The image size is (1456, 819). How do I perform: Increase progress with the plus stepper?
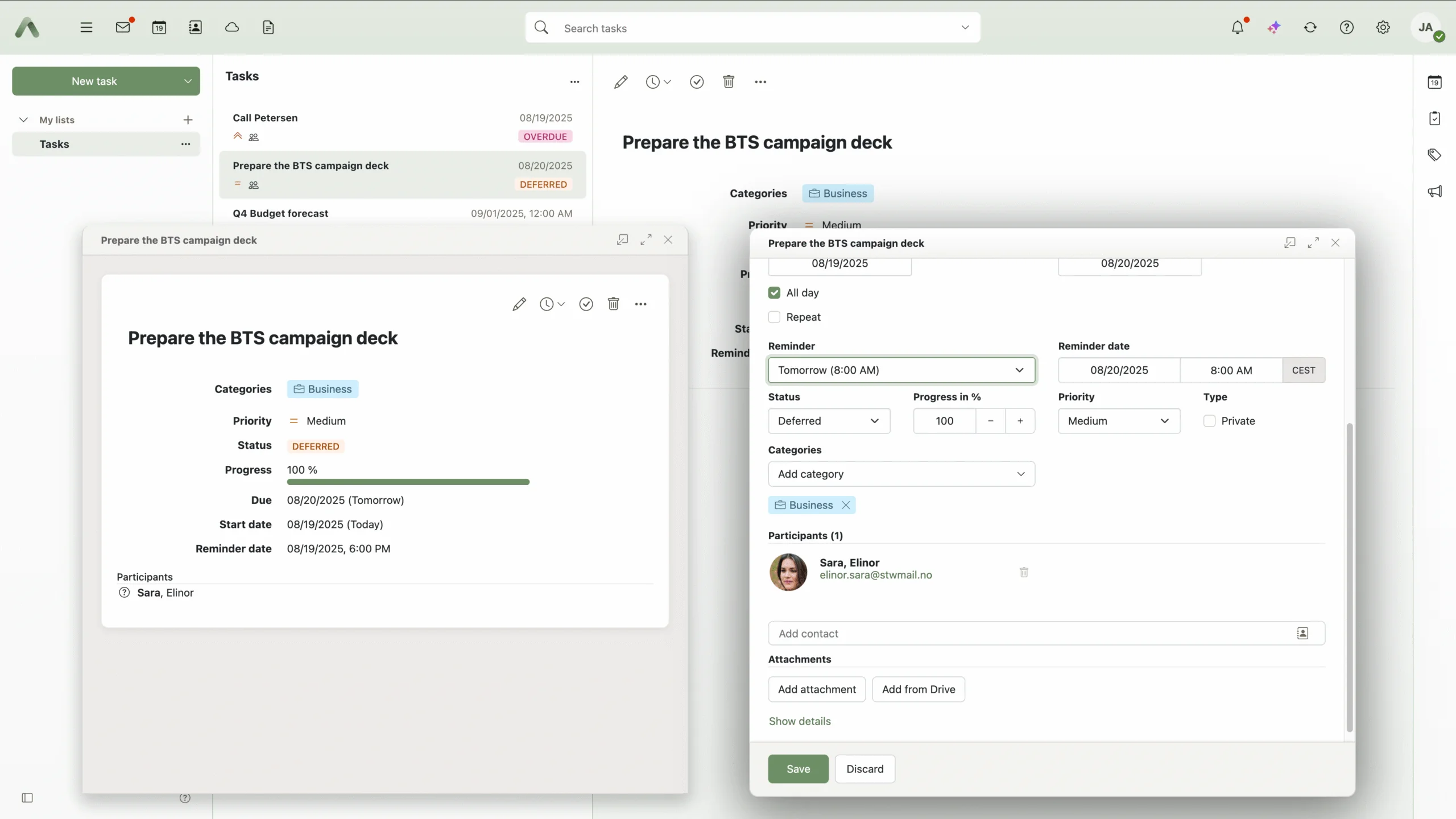point(1020,421)
